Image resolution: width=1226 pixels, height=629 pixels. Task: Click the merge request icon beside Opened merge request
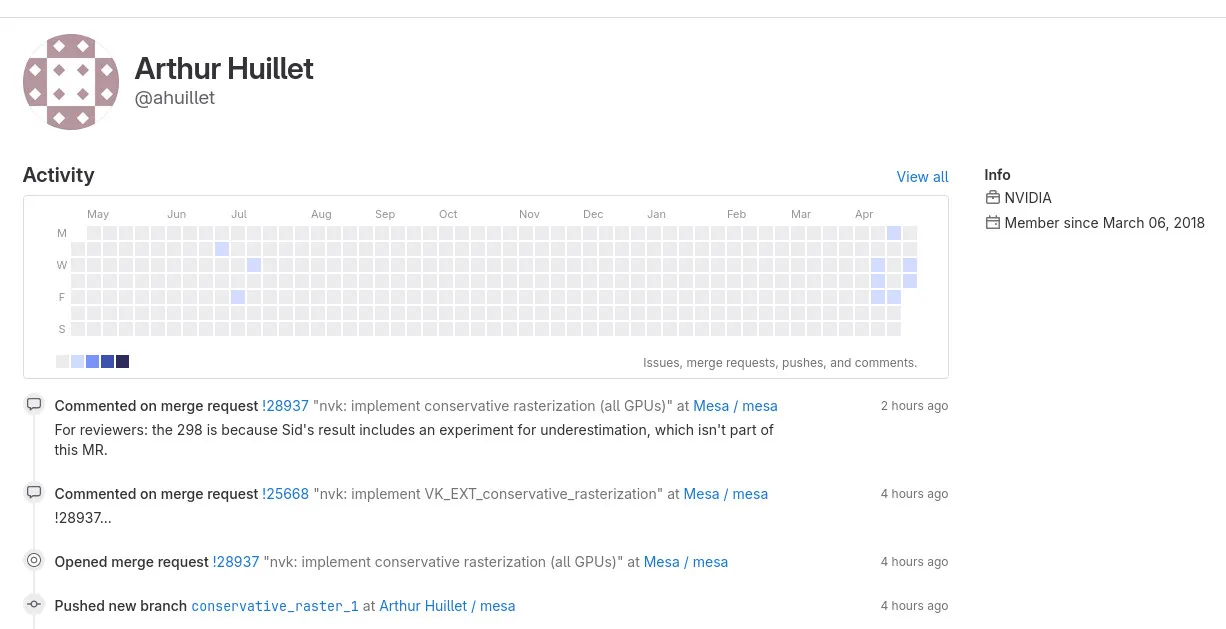tap(34, 561)
